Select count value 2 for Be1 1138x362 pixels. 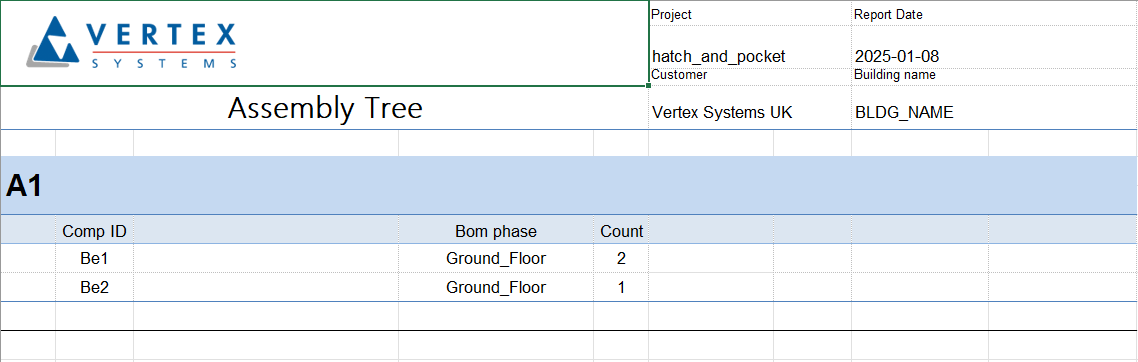coord(621,258)
